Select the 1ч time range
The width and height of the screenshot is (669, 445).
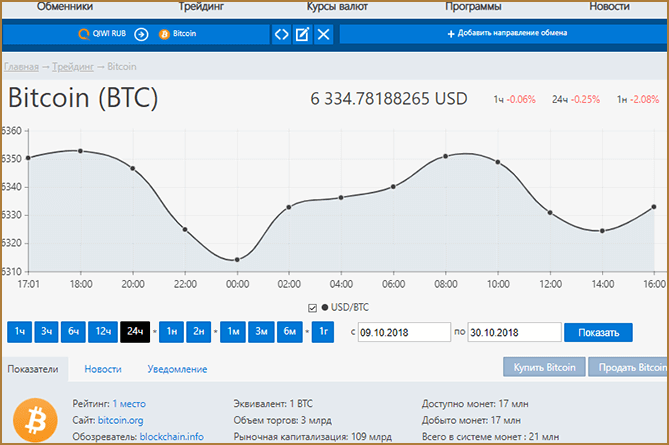[20, 332]
